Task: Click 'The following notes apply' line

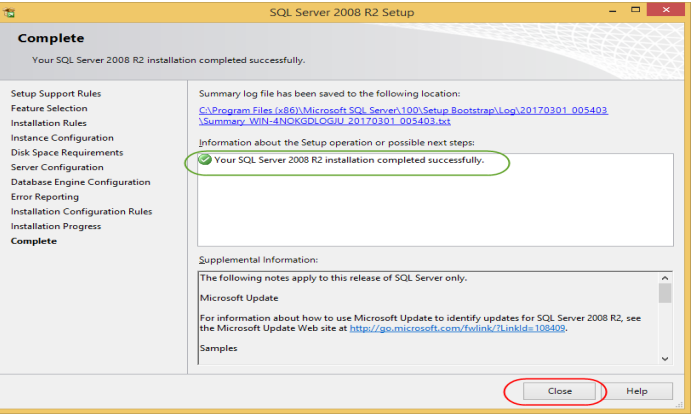Action: click(333, 278)
